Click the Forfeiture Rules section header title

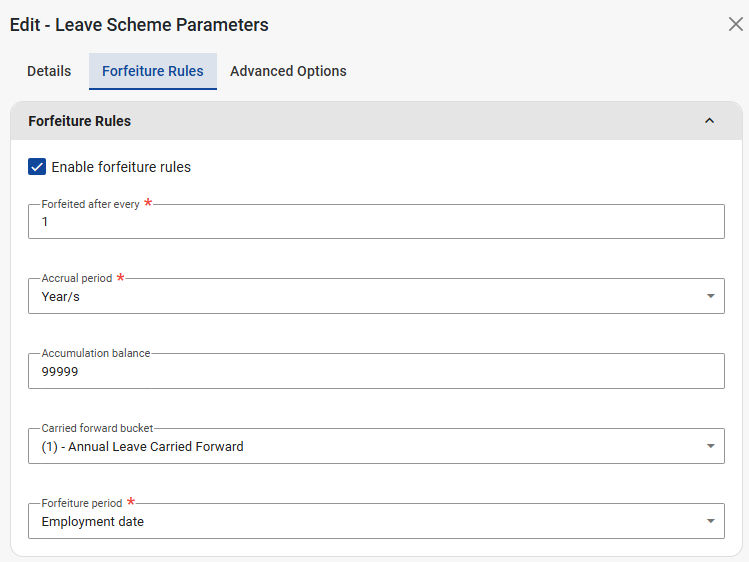coord(79,121)
